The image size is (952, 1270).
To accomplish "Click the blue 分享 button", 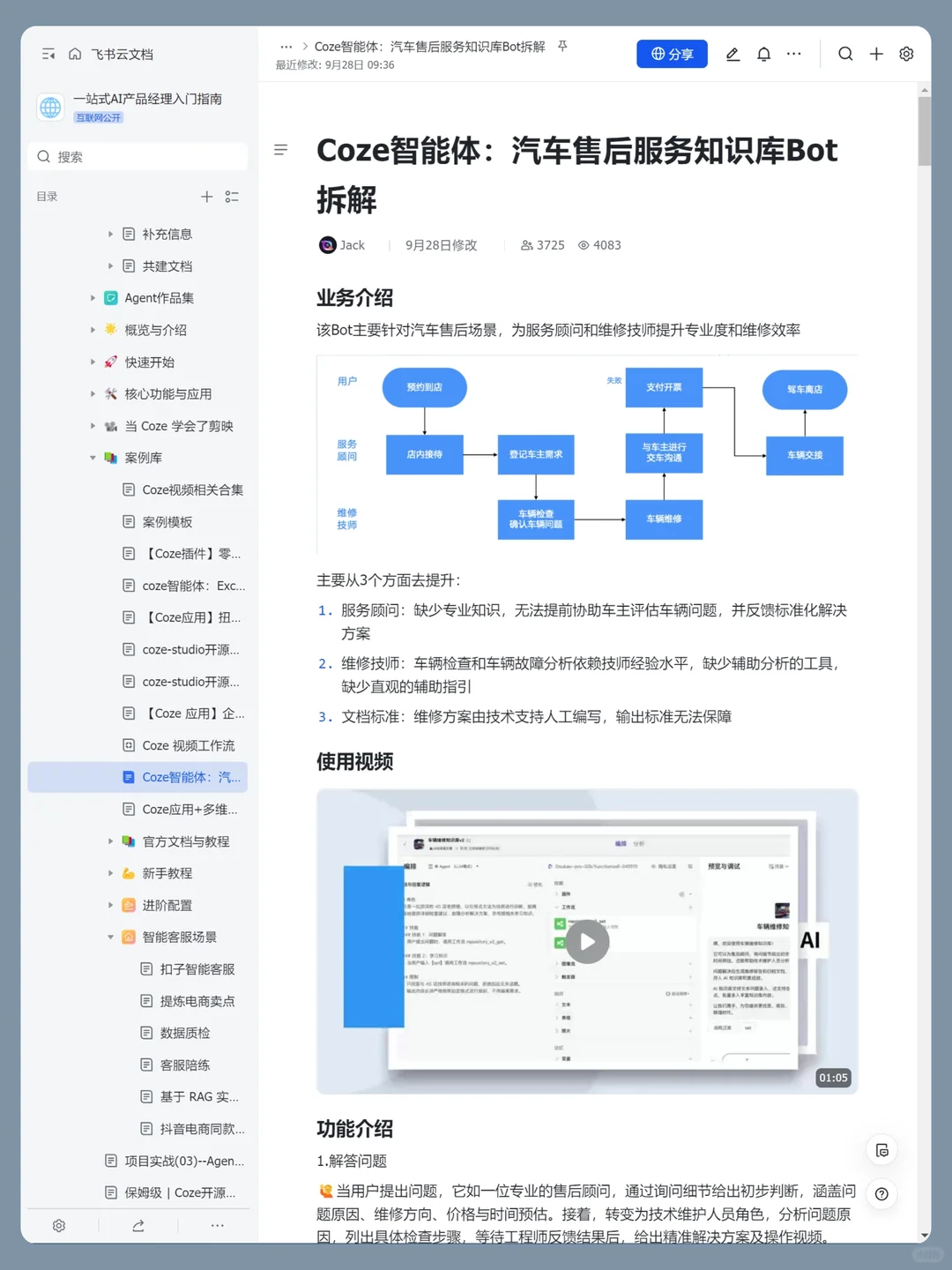I will tap(672, 54).
